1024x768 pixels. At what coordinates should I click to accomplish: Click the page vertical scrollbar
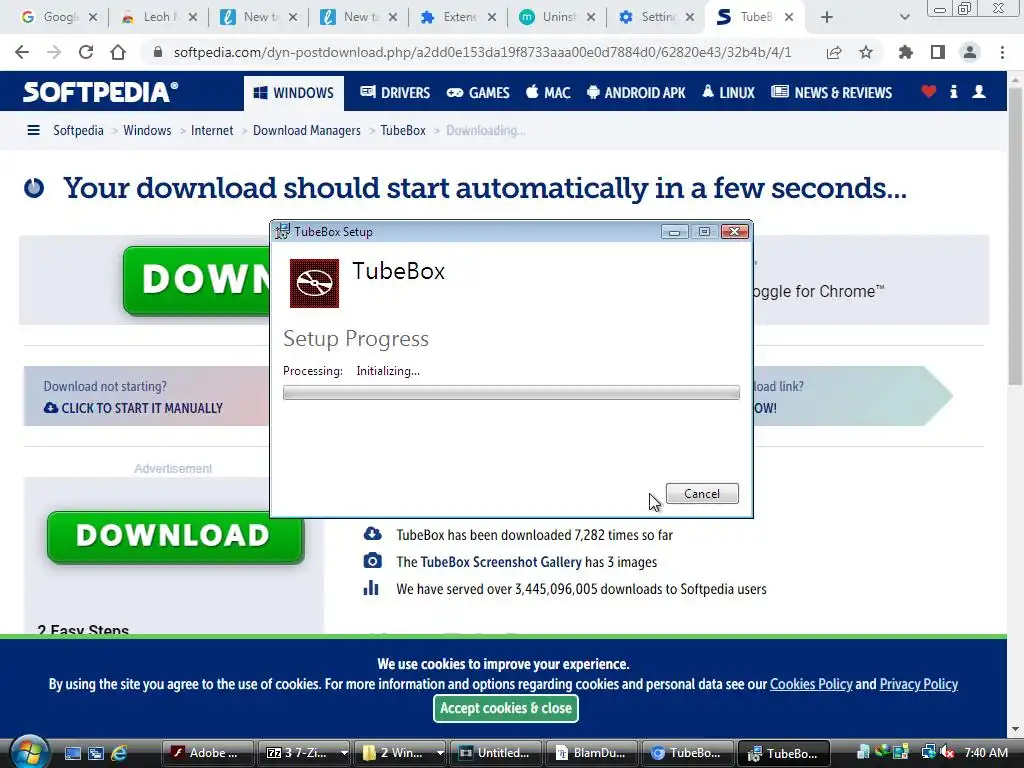tap(1015, 235)
